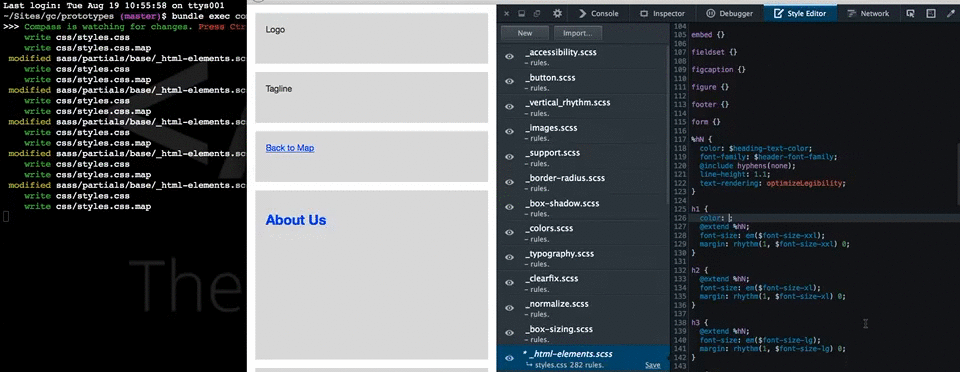Open _box-sizing.scss stylesheet

point(558,329)
